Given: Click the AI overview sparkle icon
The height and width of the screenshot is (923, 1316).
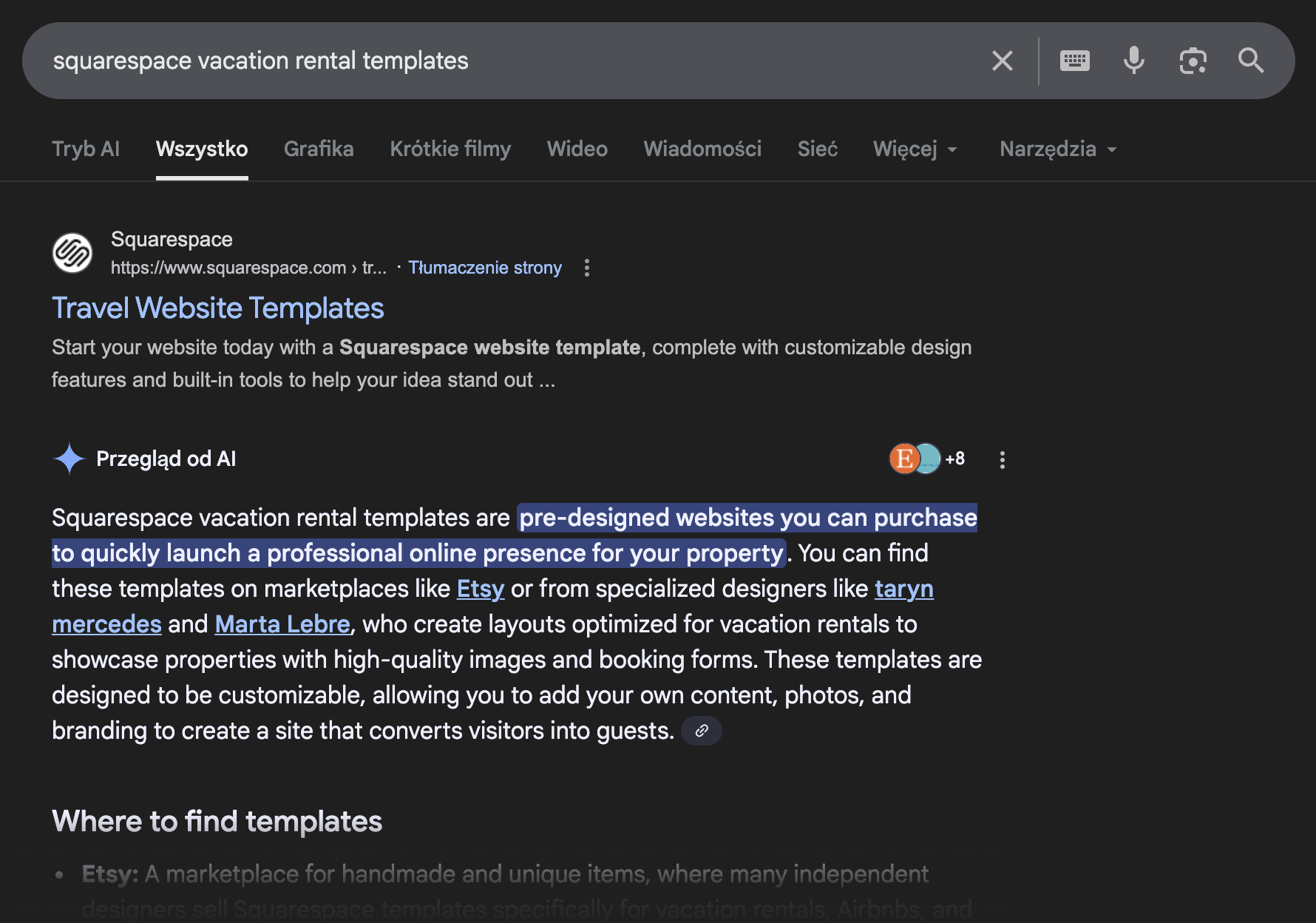Looking at the screenshot, I should [x=69, y=459].
